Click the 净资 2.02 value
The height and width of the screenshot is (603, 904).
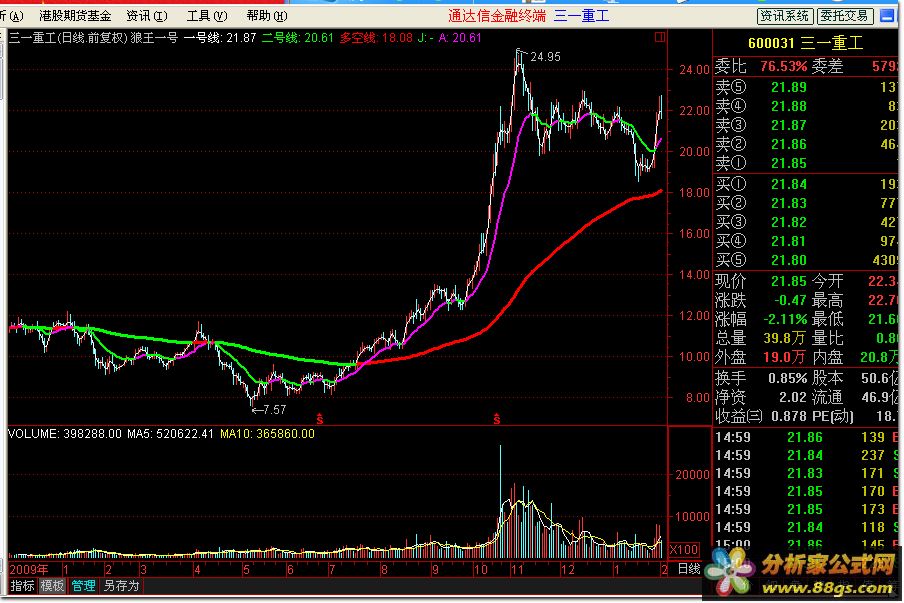pyautogui.click(x=792, y=397)
